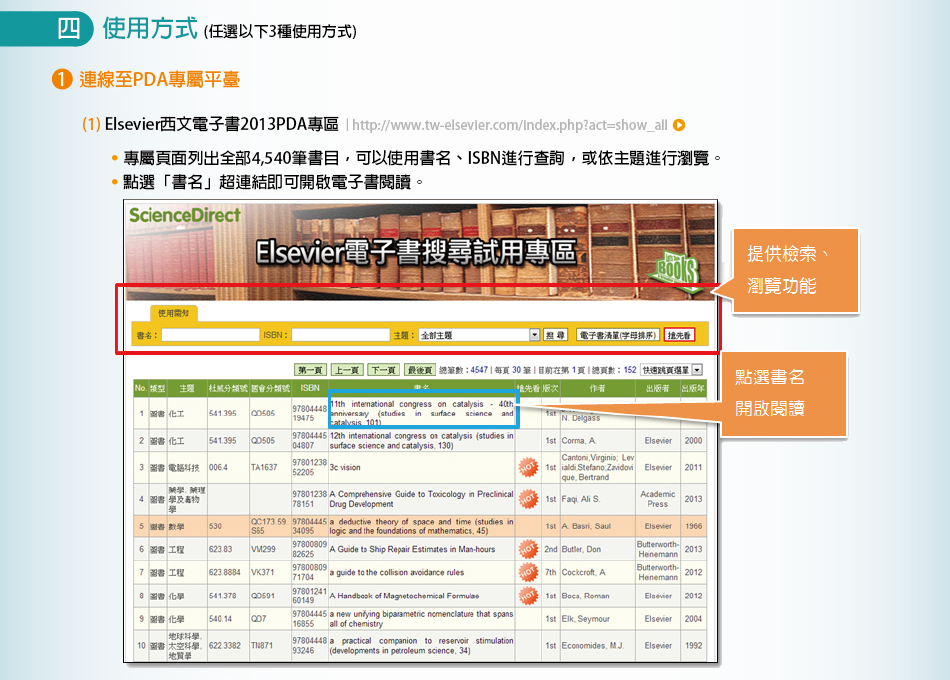
Task: Go to 下一頁 next page
Action: pyautogui.click(x=384, y=370)
